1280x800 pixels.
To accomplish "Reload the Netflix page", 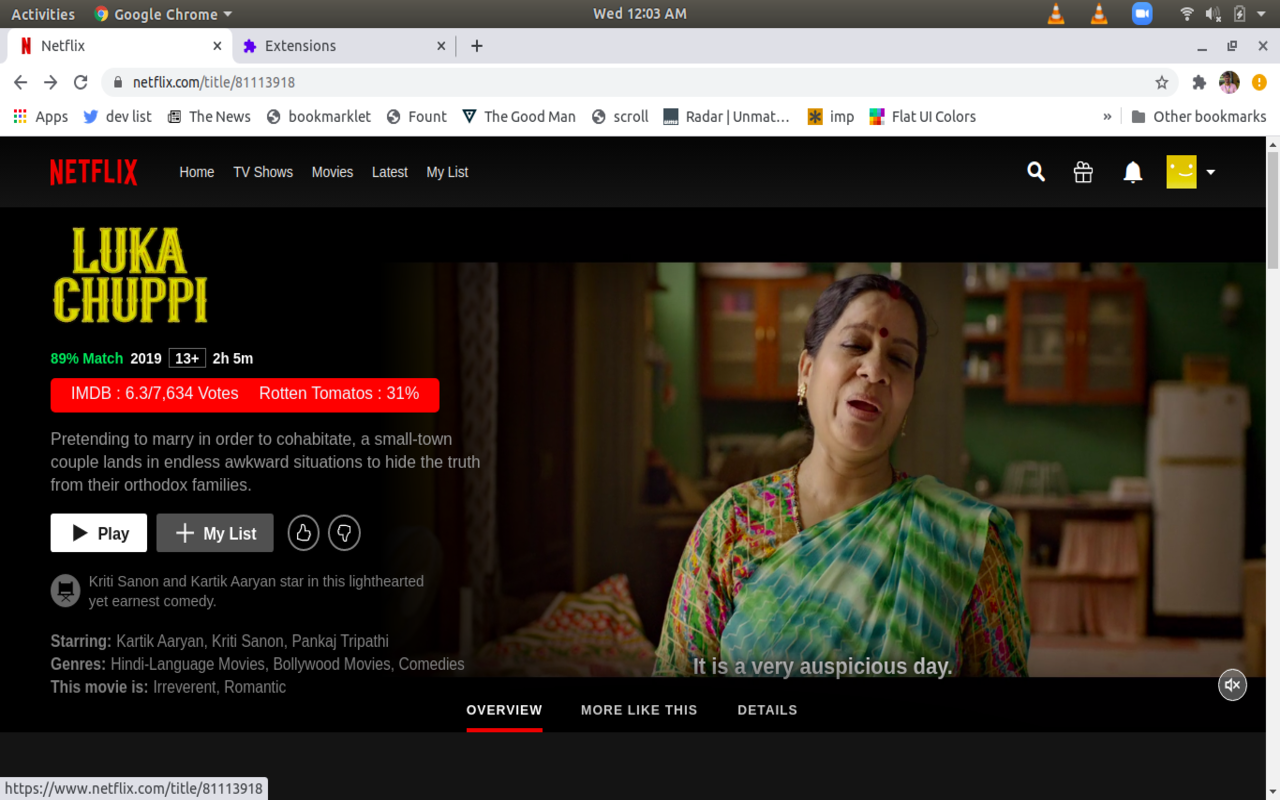I will (81, 82).
